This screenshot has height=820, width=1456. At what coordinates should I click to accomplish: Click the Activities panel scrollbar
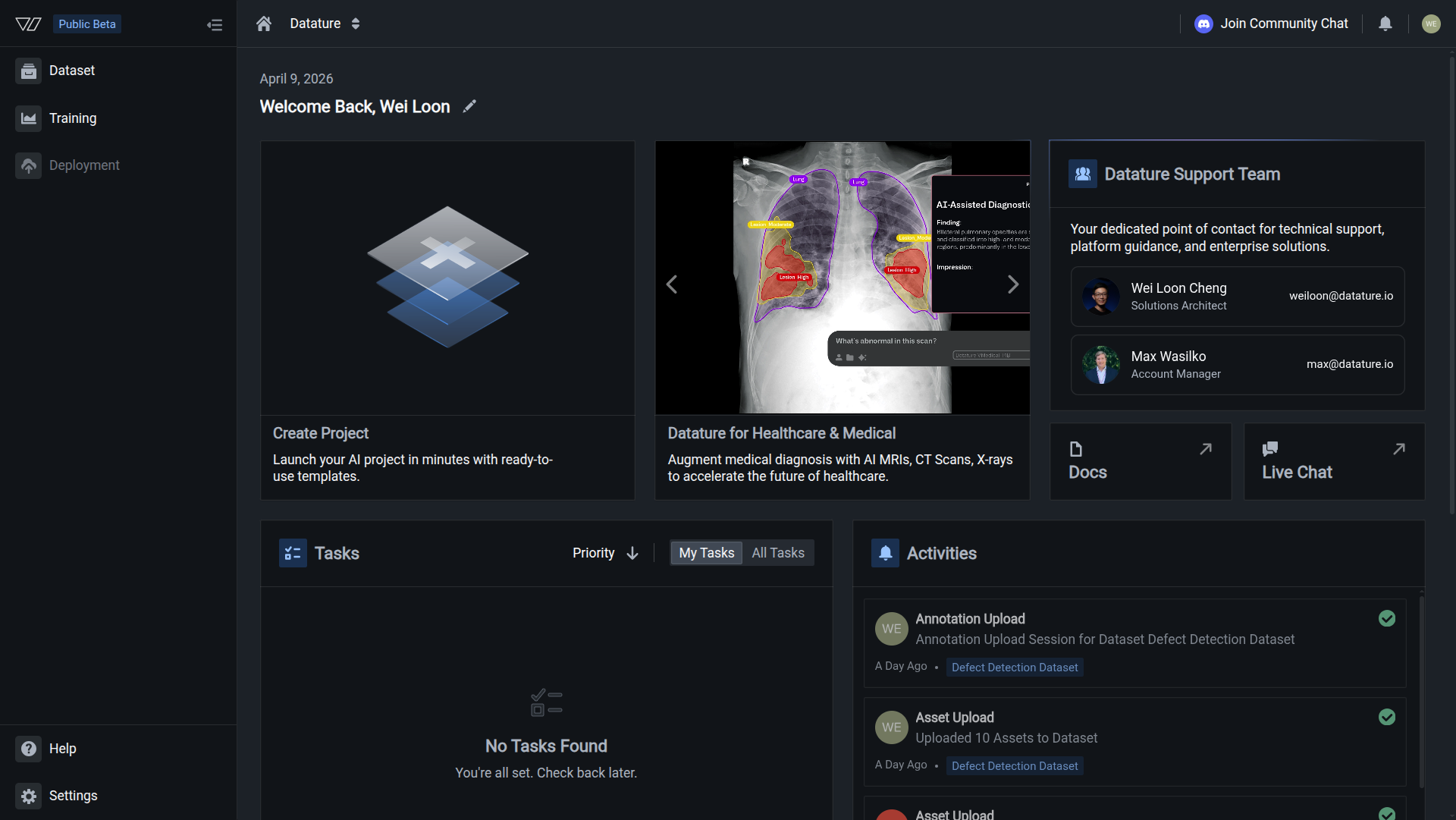coord(1422,692)
